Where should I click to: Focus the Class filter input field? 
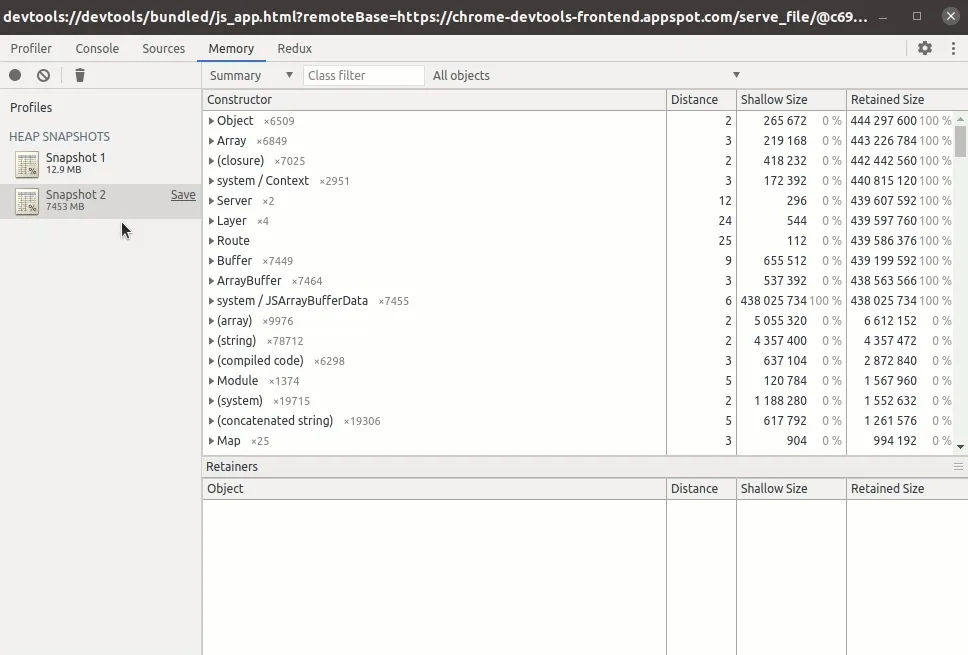click(x=363, y=75)
